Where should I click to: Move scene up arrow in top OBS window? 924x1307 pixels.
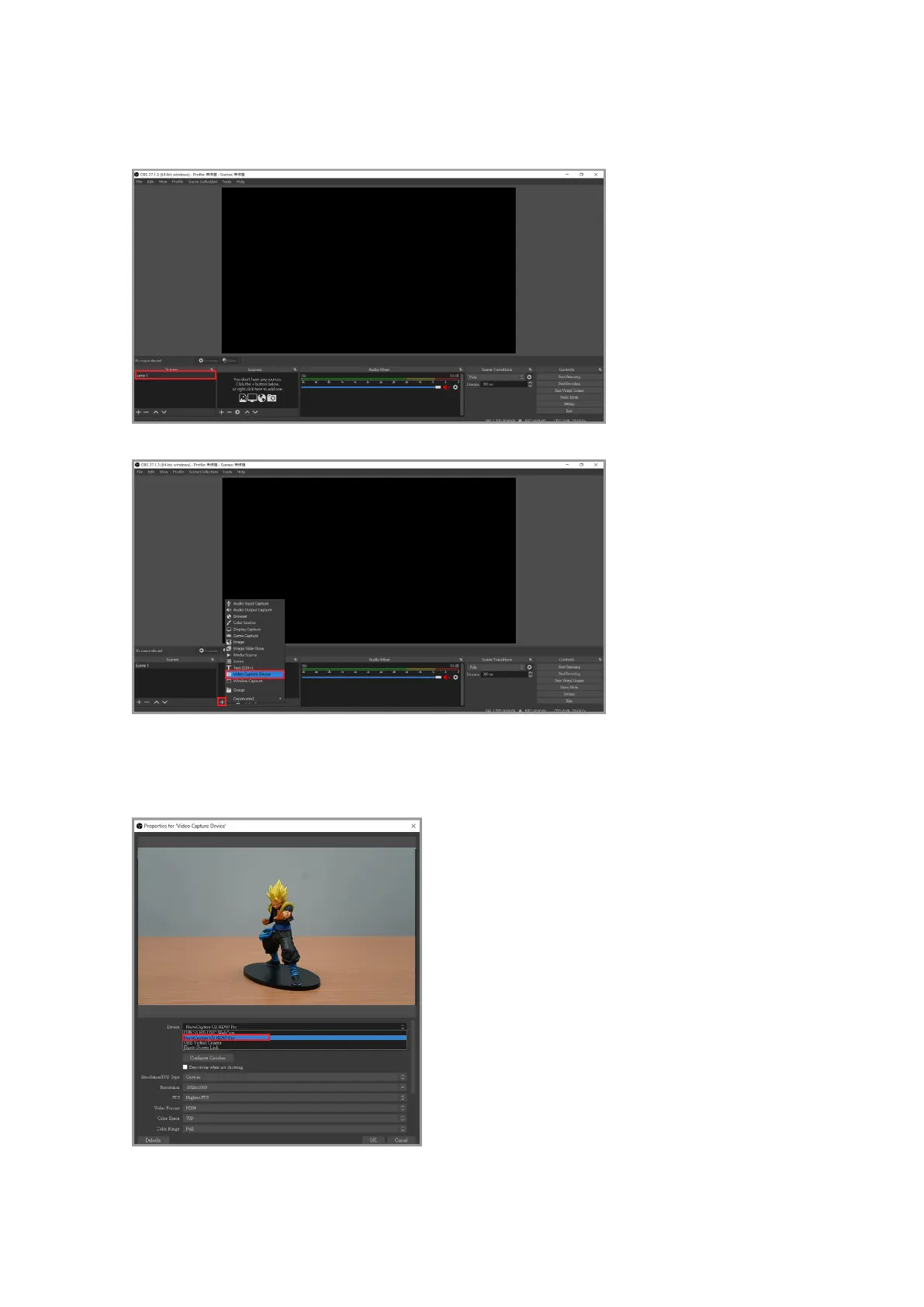point(156,412)
